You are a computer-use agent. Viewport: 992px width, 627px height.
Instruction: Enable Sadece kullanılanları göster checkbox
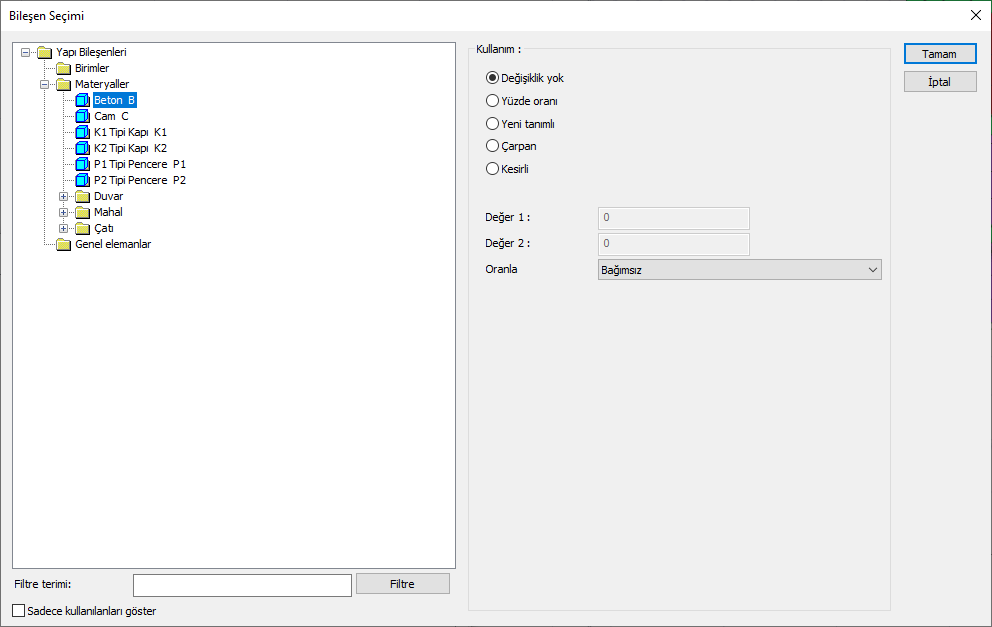pyautogui.click(x=19, y=611)
